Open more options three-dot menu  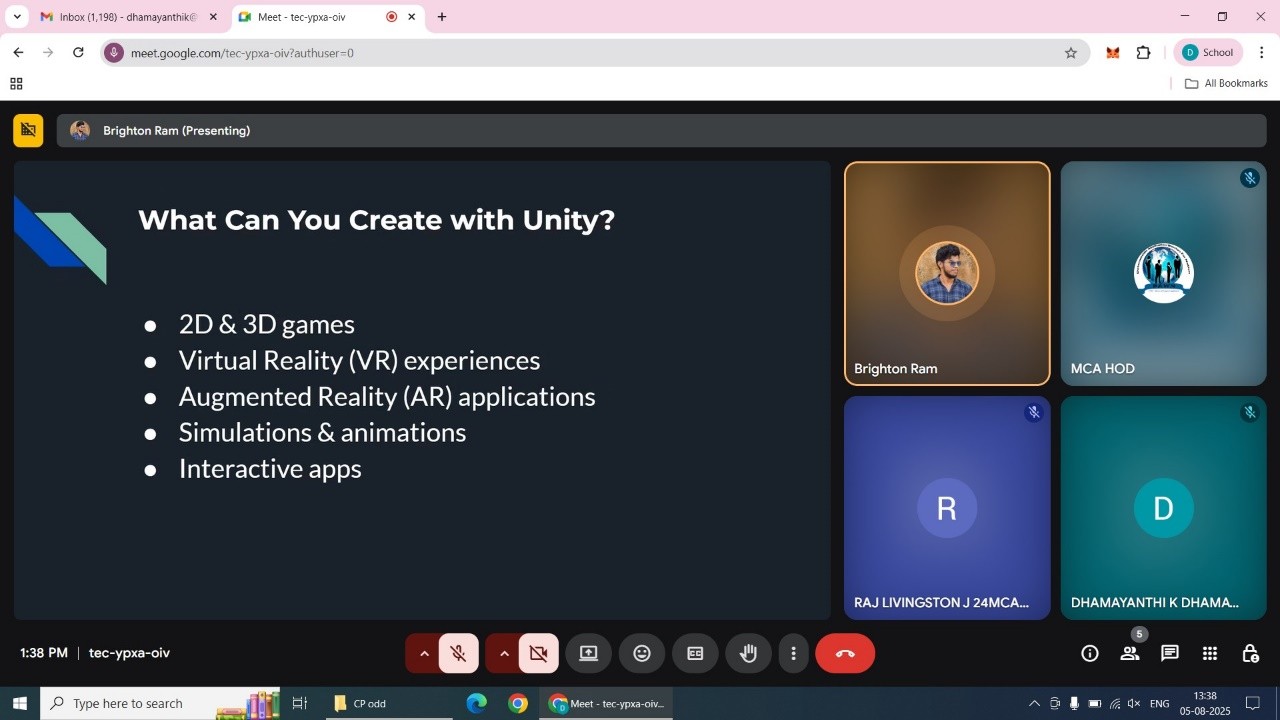[x=793, y=653]
